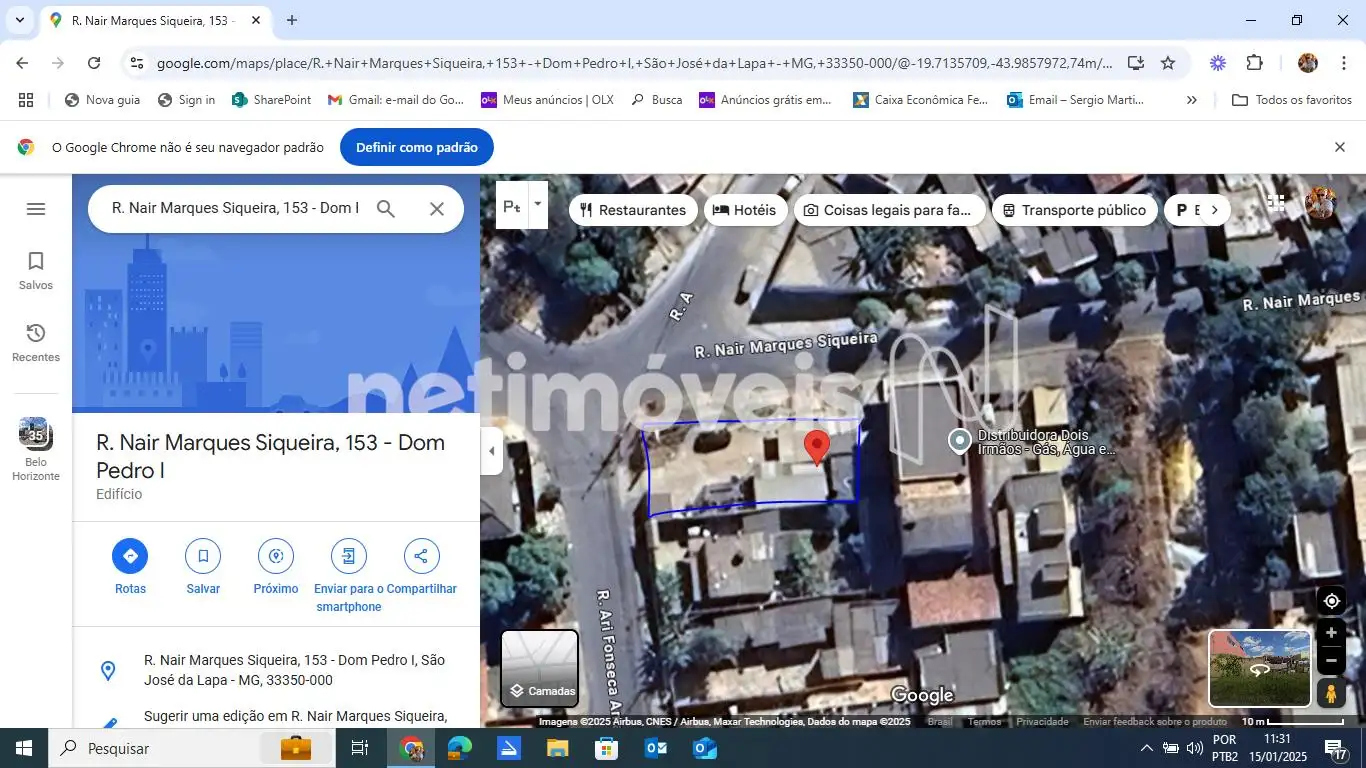The image size is (1366, 768).
Task: Open the Chrome extensions puzzle icon
Action: 1255,63
